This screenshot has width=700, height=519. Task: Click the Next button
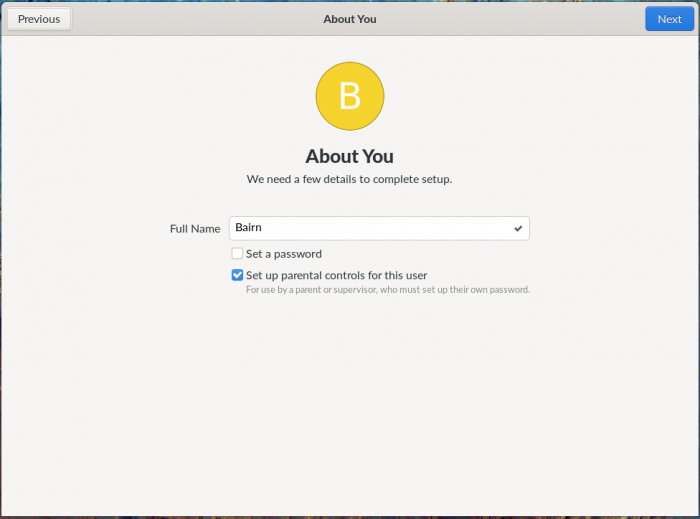669,19
